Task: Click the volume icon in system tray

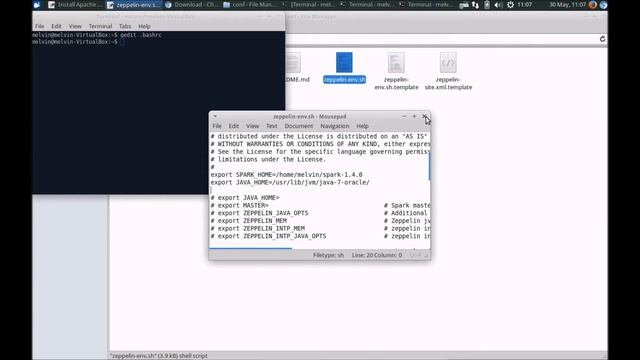Action: (498, 5)
